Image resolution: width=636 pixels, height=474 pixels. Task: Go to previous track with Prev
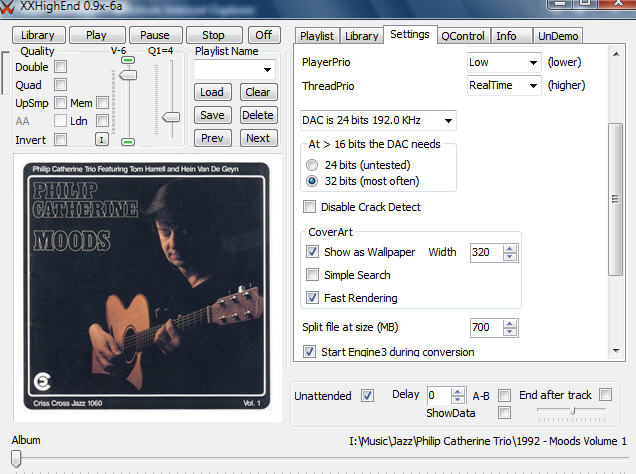click(212, 138)
